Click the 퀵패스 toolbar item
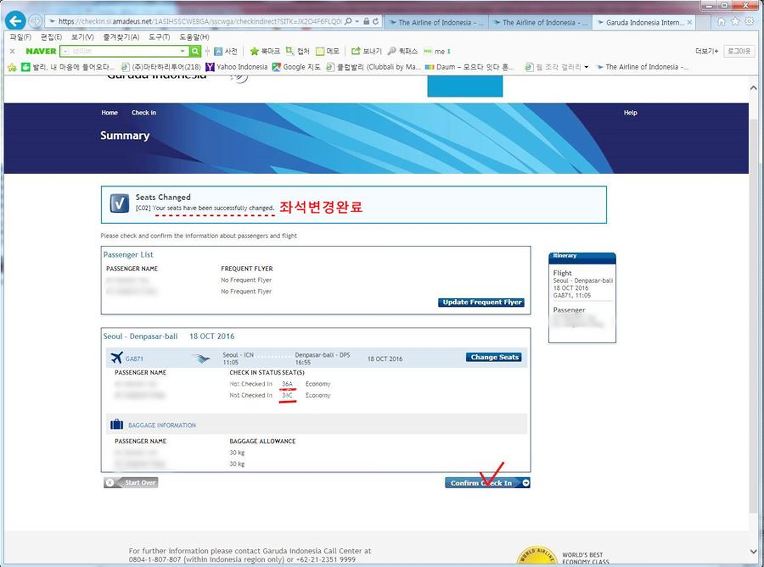 tap(403, 51)
